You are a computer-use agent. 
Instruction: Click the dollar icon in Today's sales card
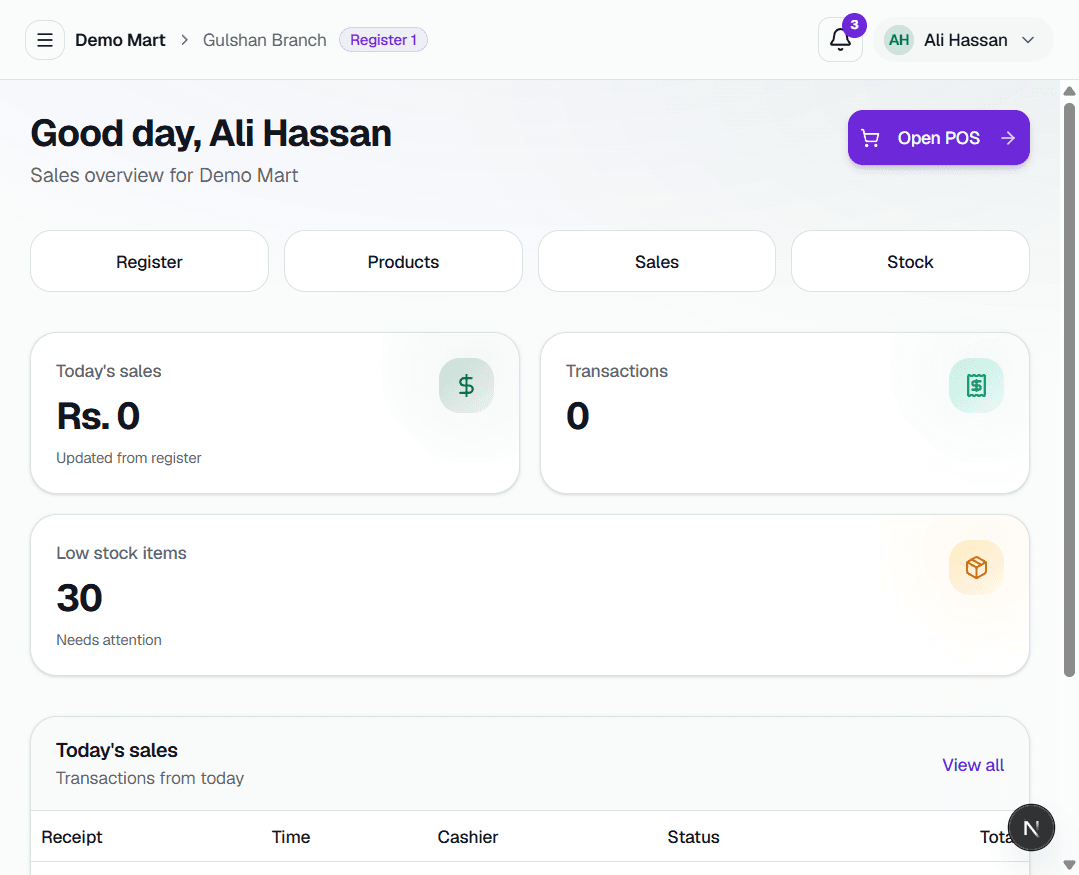467,385
